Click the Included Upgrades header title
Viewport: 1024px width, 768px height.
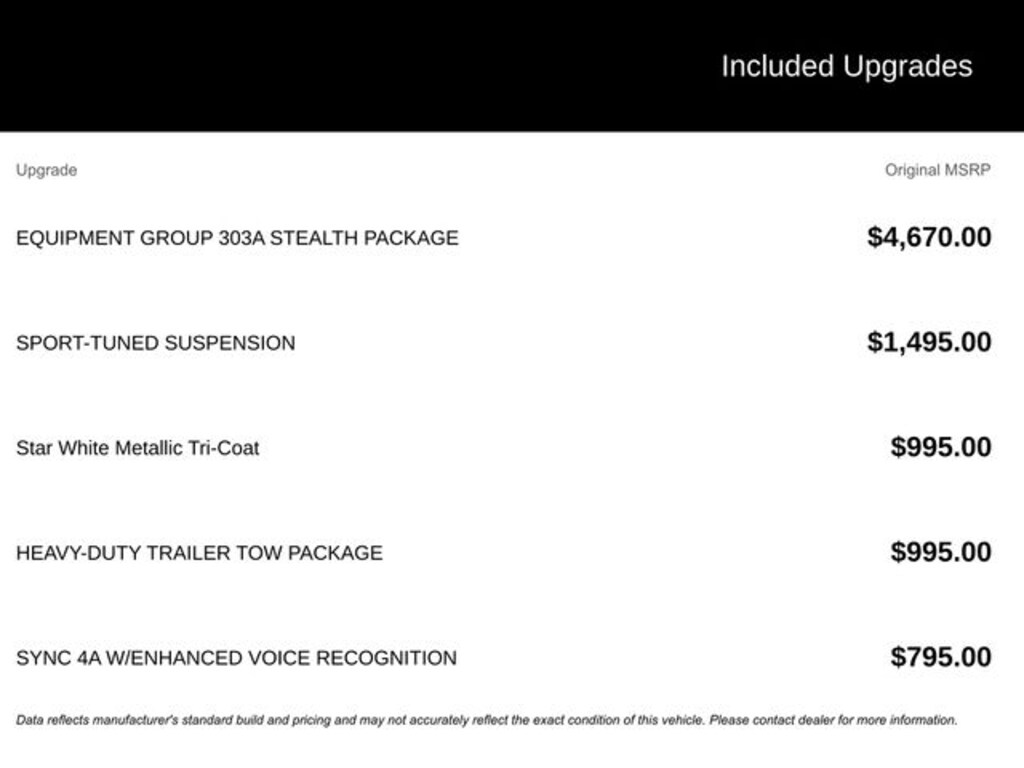point(846,67)
